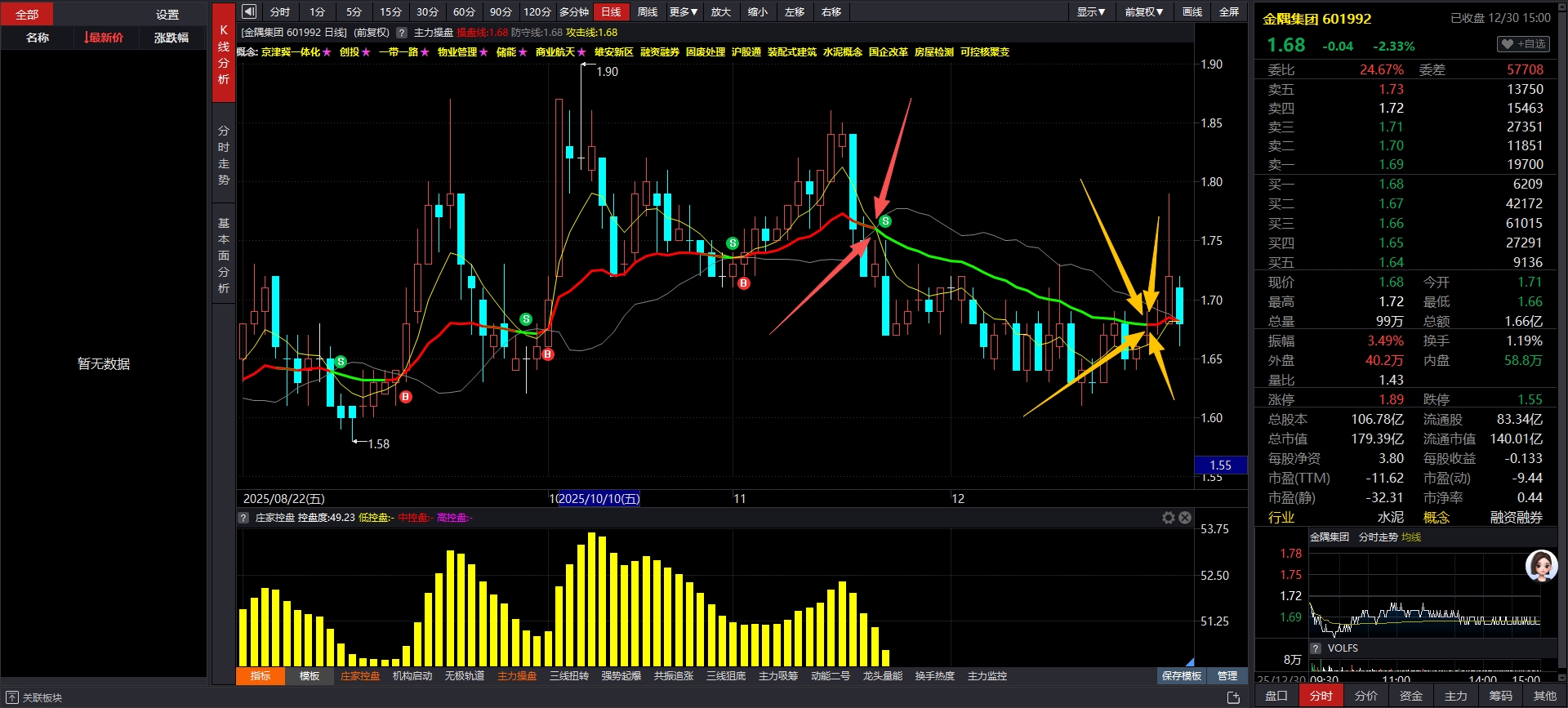The width and height of the screenshot is (1568, 708).
Task: Click the 全屏 fullscreen button
Action: click(1229, 11)
